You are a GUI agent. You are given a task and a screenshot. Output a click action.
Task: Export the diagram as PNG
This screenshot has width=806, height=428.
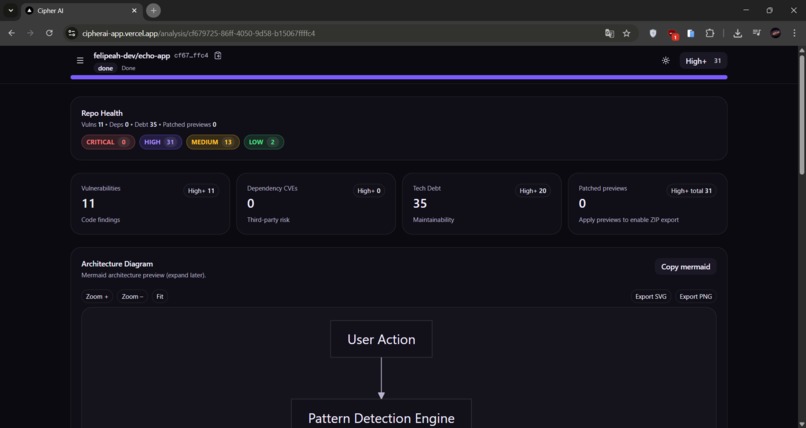point(695,296)
